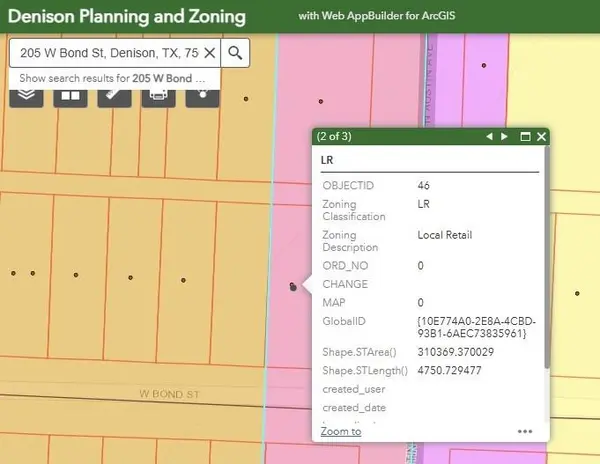Clear the address search text
Screen dimensions: 600x464
[x=209, y=53]
